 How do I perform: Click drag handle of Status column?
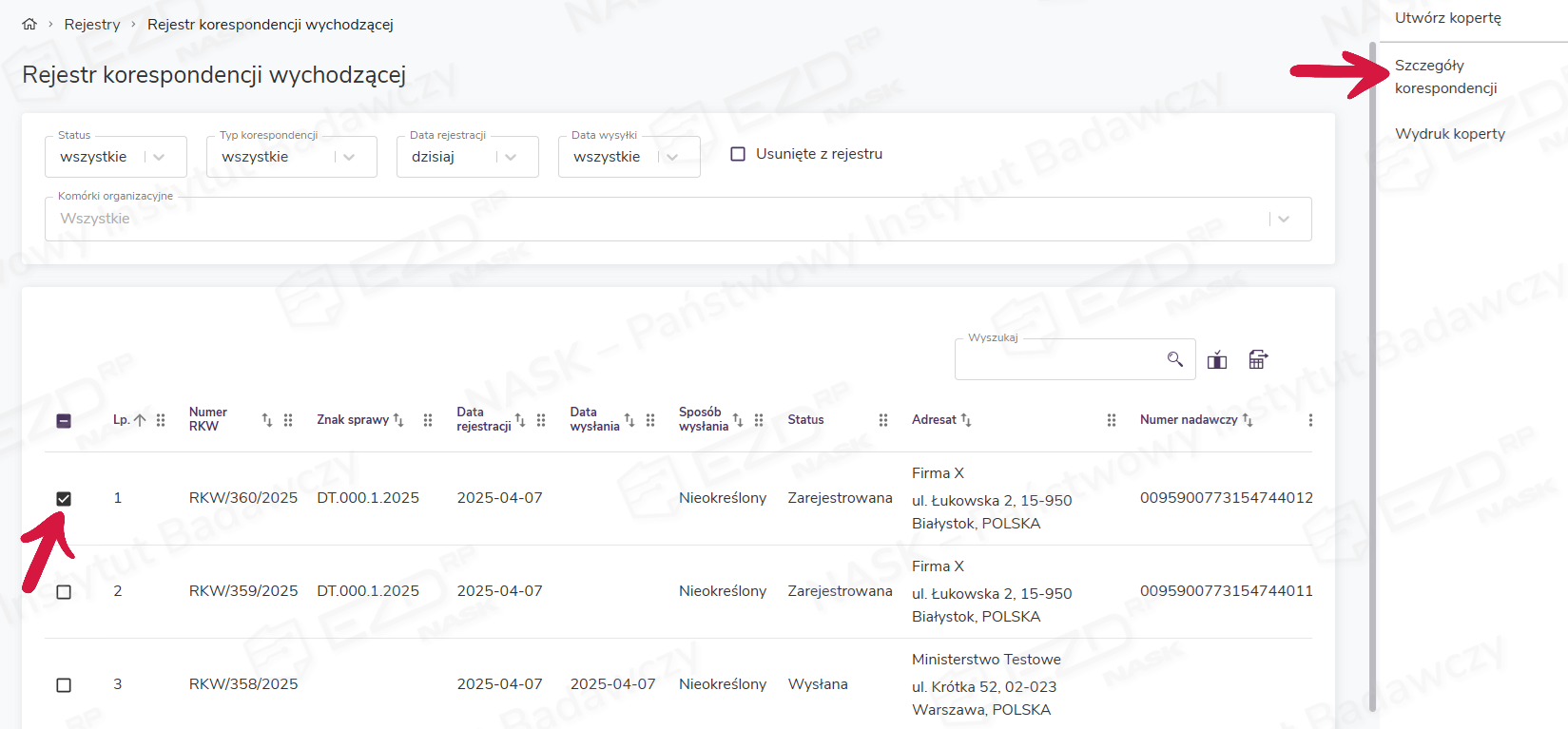click(x=883, y=420)
